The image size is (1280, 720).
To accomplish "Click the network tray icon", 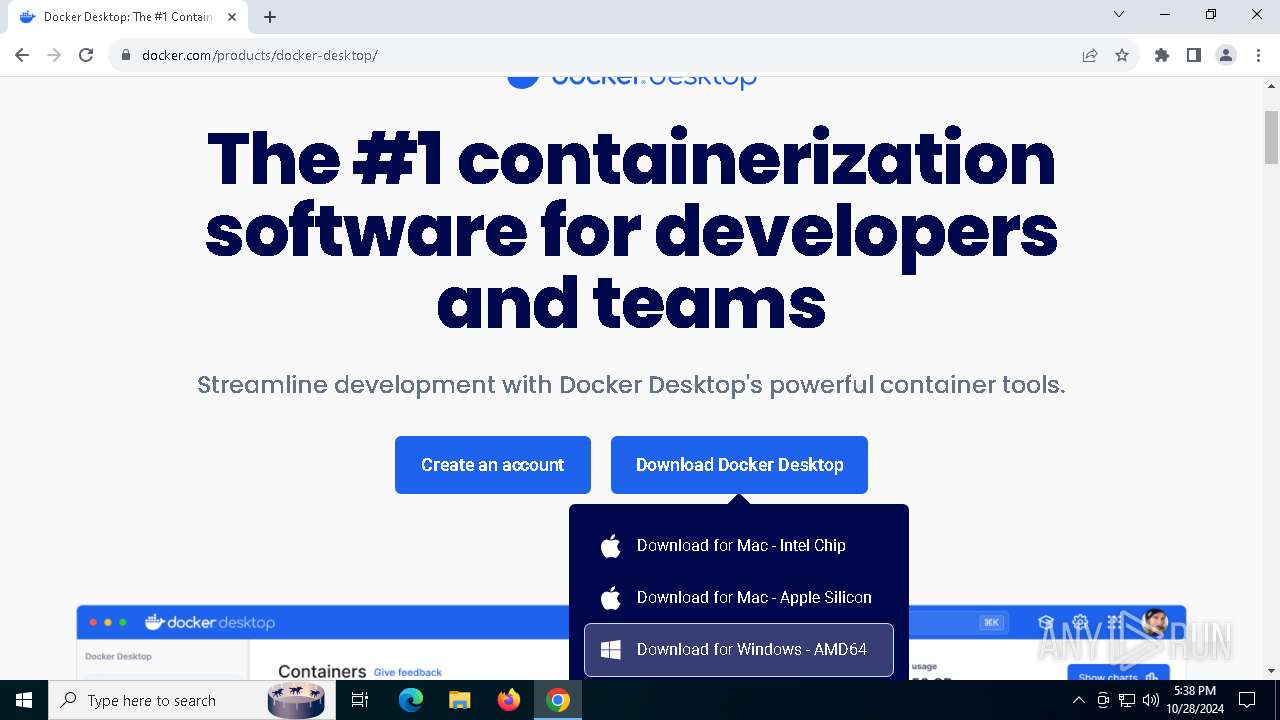I will [x=1127, y=700].
